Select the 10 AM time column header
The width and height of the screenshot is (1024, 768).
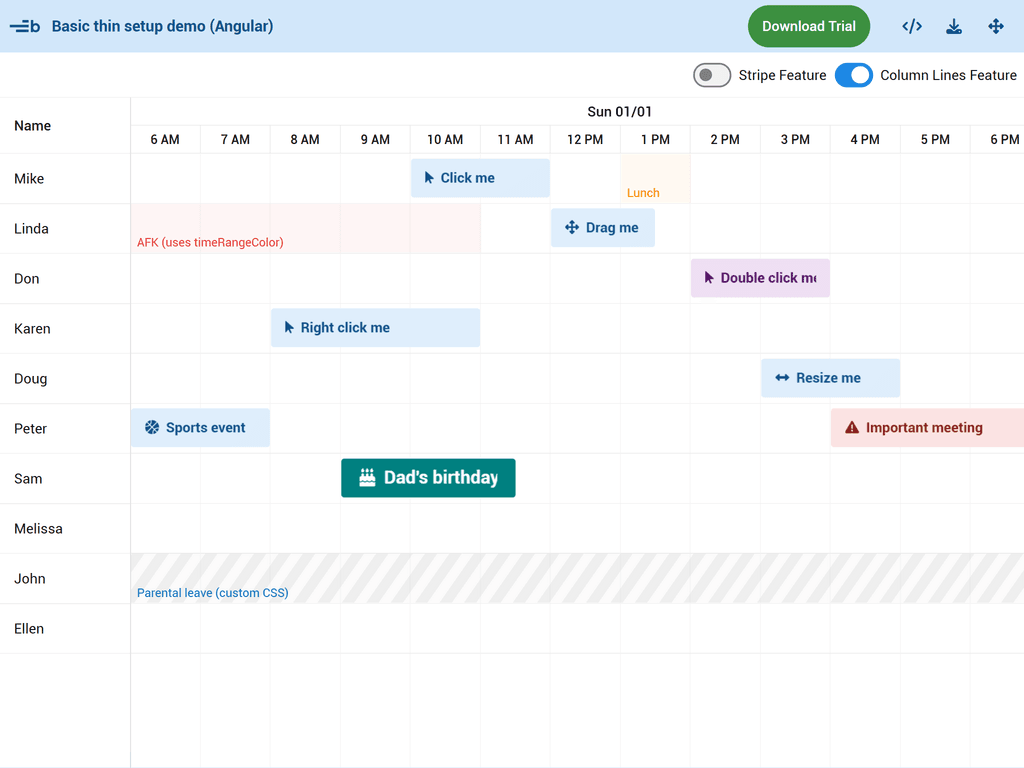445,140
